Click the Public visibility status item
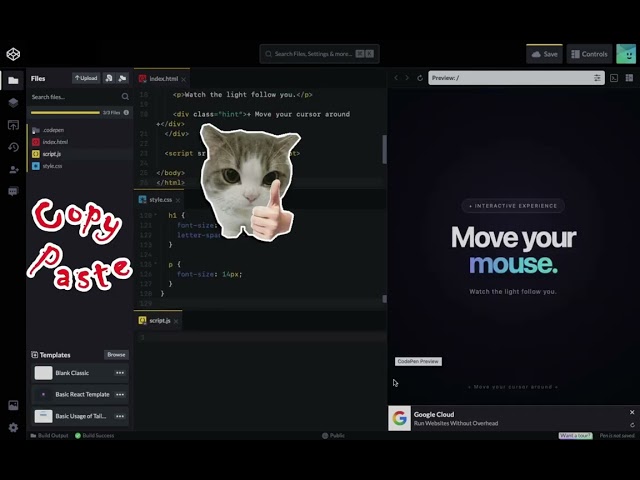The width and height of the screenshot is (640, 480). point(333,436)
